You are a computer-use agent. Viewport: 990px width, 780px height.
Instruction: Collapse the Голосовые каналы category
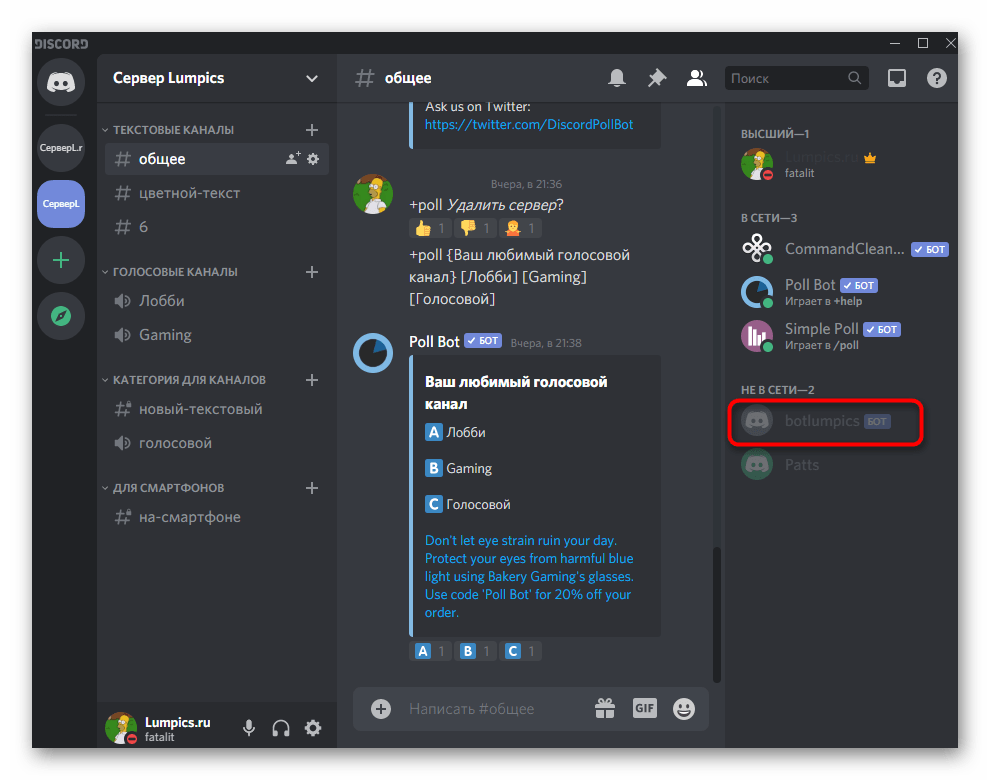tap(174, 272)
